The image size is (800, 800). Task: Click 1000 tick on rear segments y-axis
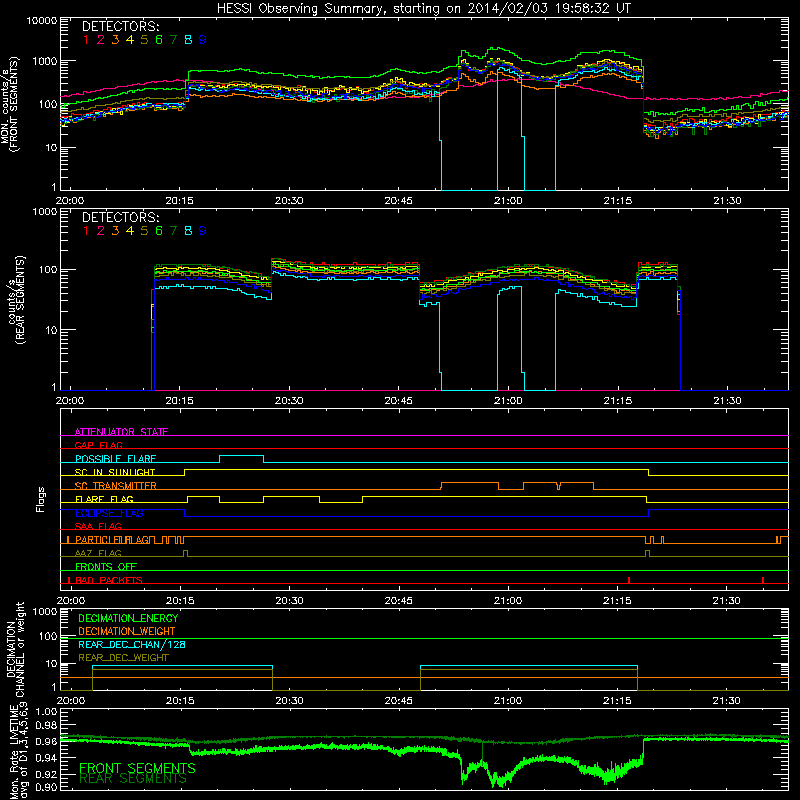click(44, 212)
